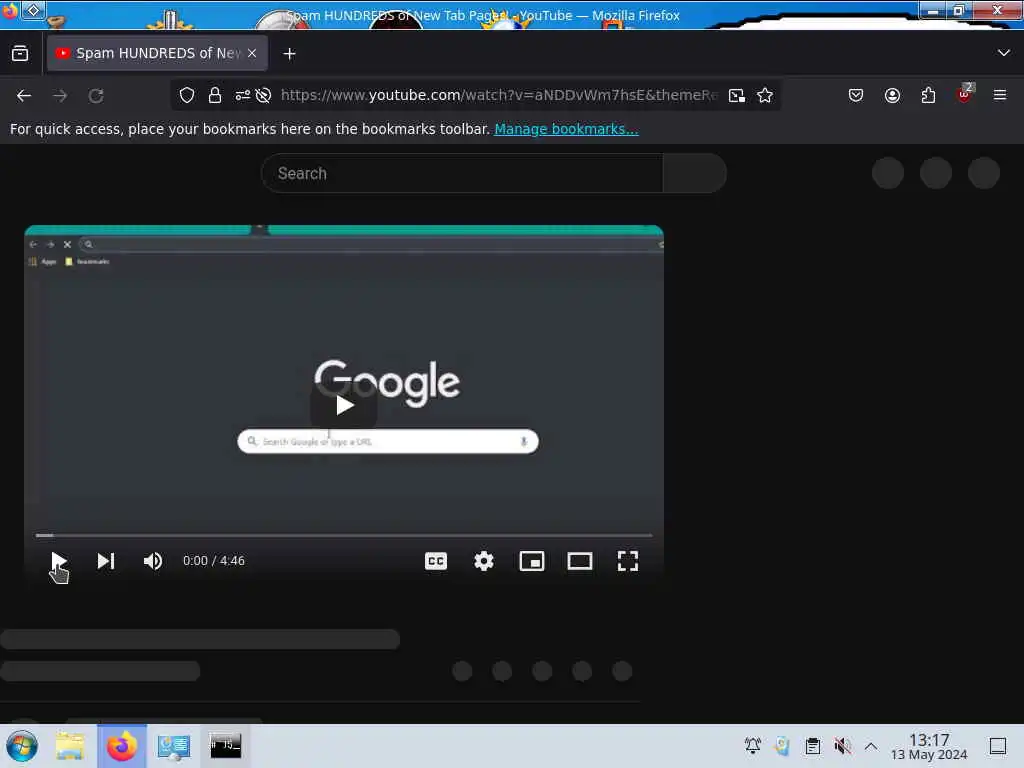1024x768 pixels.
Task: Click the muted volume tray icon
Action: [842, 745]
